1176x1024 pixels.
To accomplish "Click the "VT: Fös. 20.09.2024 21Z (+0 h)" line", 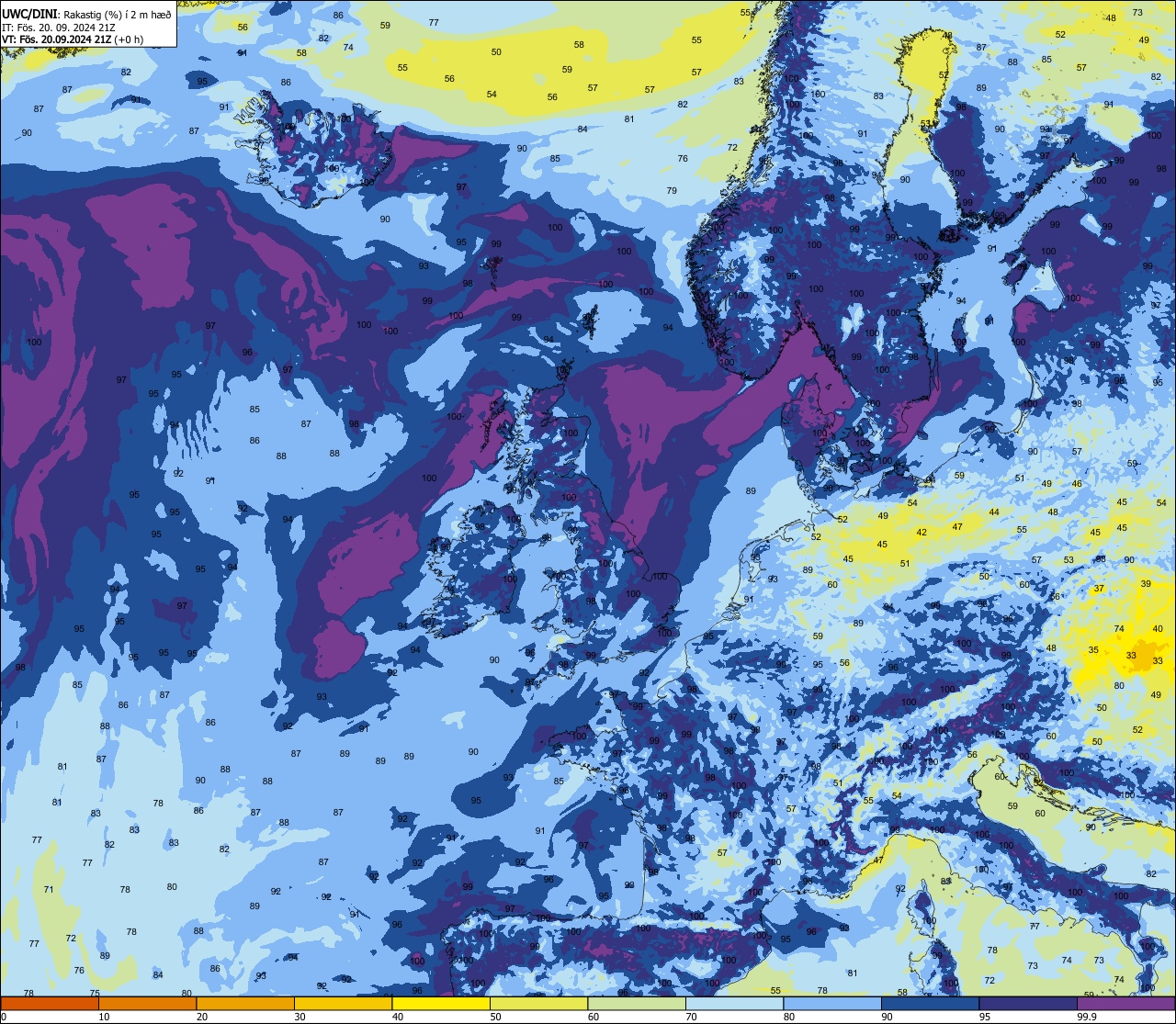I will click(73, 39).
